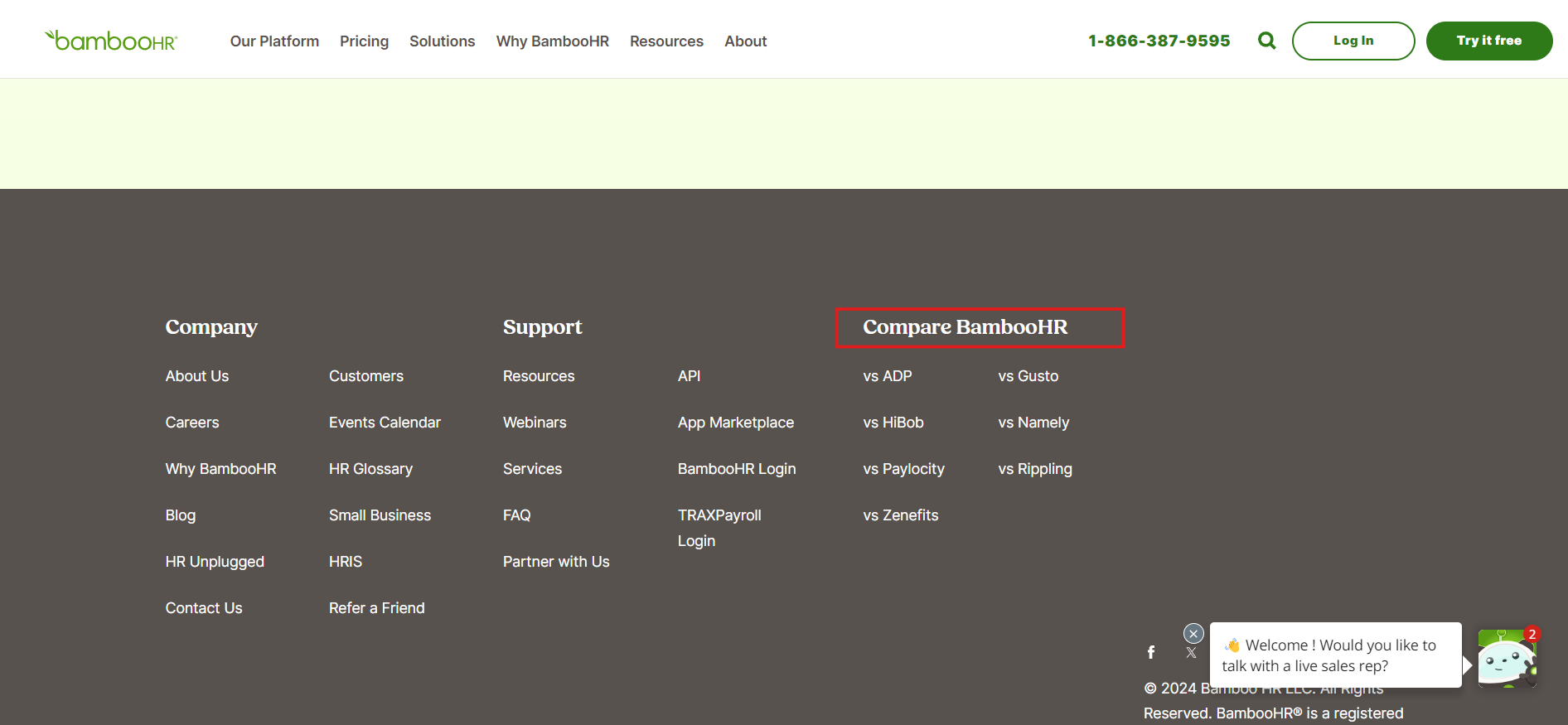Click the Company footer heading

point(211,327)
